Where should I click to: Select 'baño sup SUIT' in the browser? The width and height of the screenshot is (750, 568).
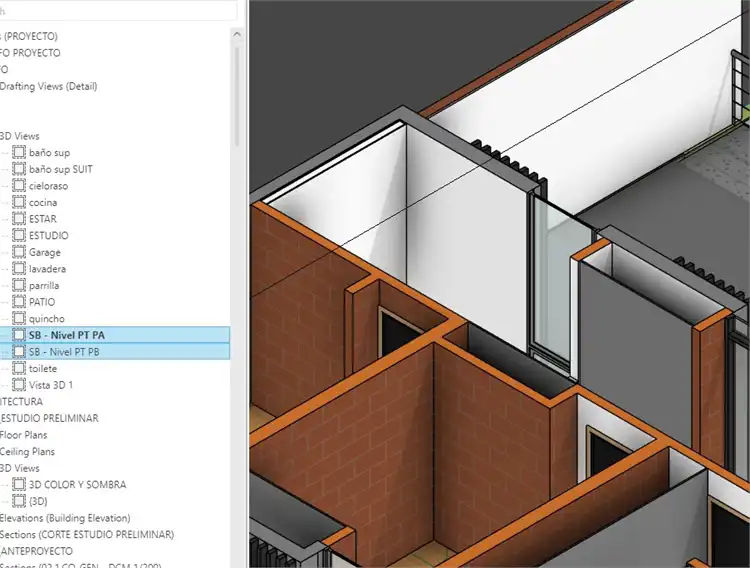(x=61, y=169)
